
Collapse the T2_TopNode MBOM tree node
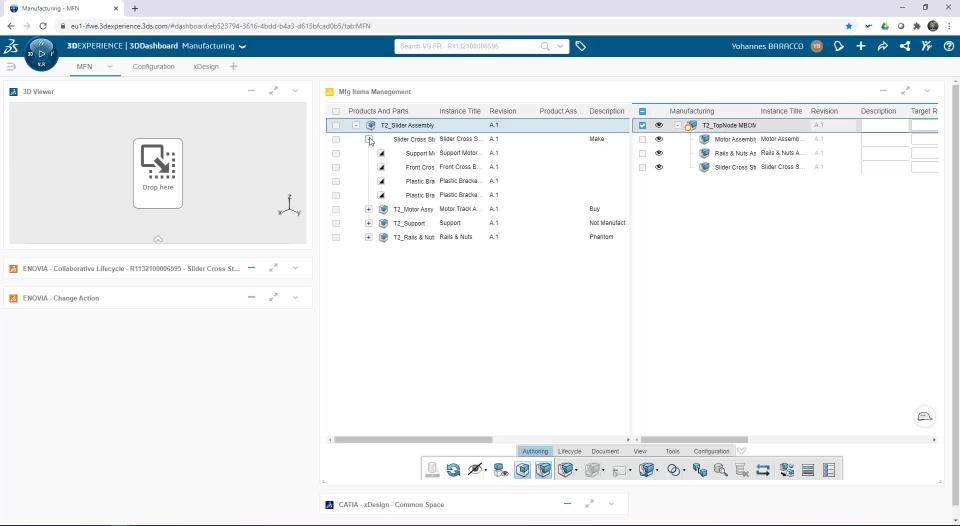pos(678,126)
